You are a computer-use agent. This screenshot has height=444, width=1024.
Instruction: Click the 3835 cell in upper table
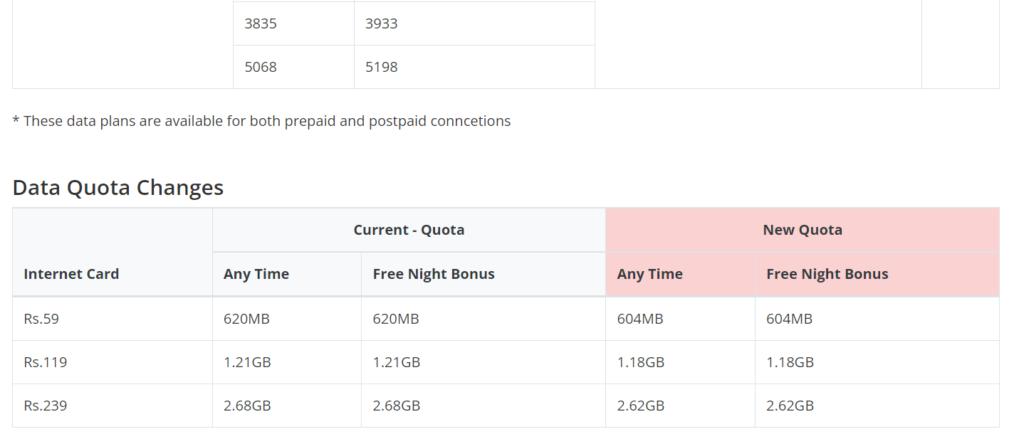click(294, 24)
